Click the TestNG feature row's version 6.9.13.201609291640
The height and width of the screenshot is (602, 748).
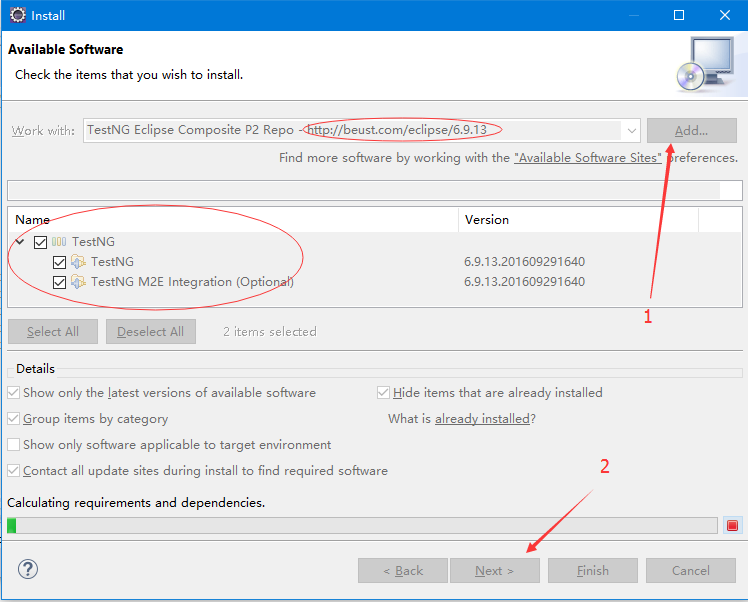coord(524,262)
